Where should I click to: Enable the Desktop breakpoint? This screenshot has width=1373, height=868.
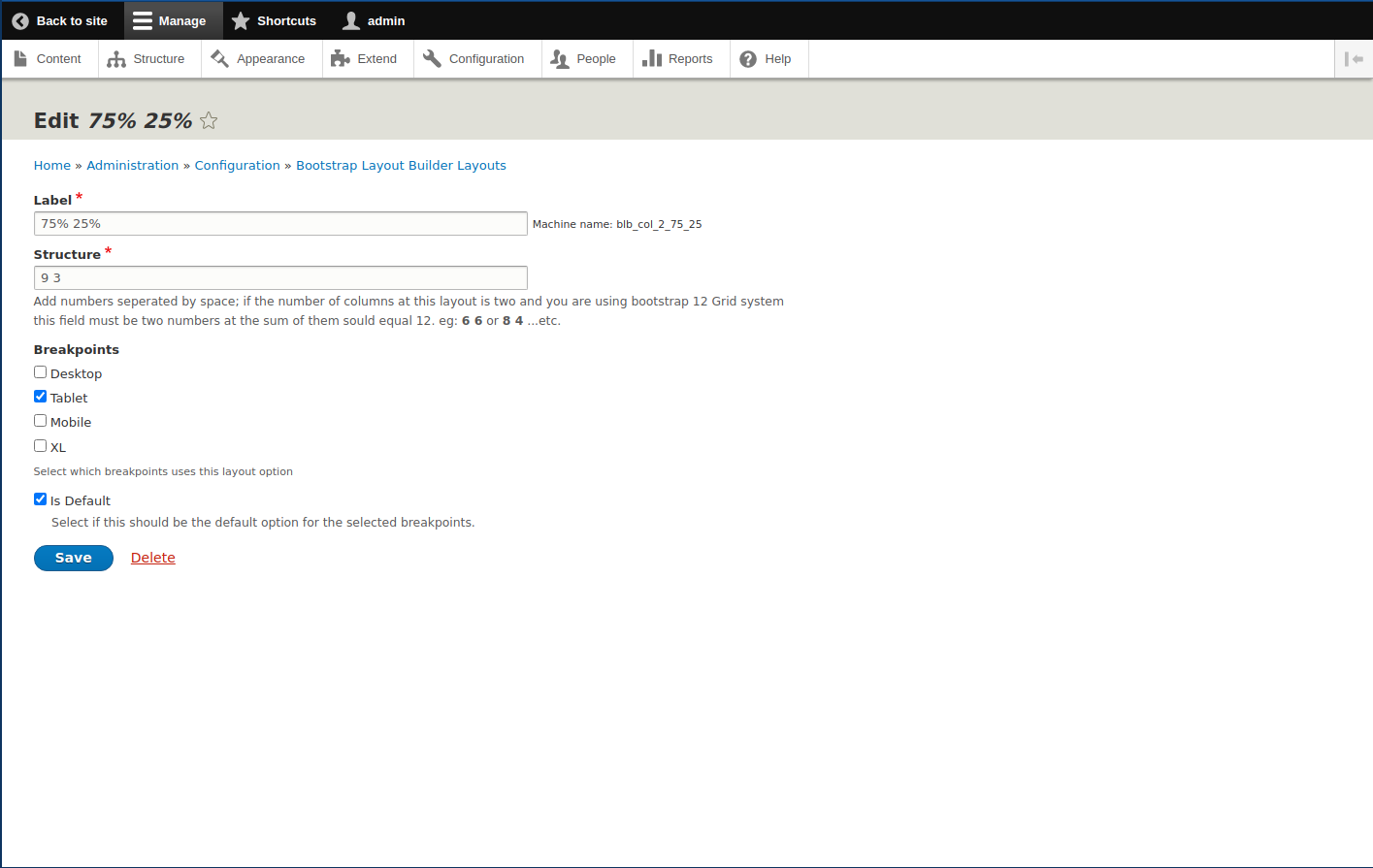click(x=40, y=371)
